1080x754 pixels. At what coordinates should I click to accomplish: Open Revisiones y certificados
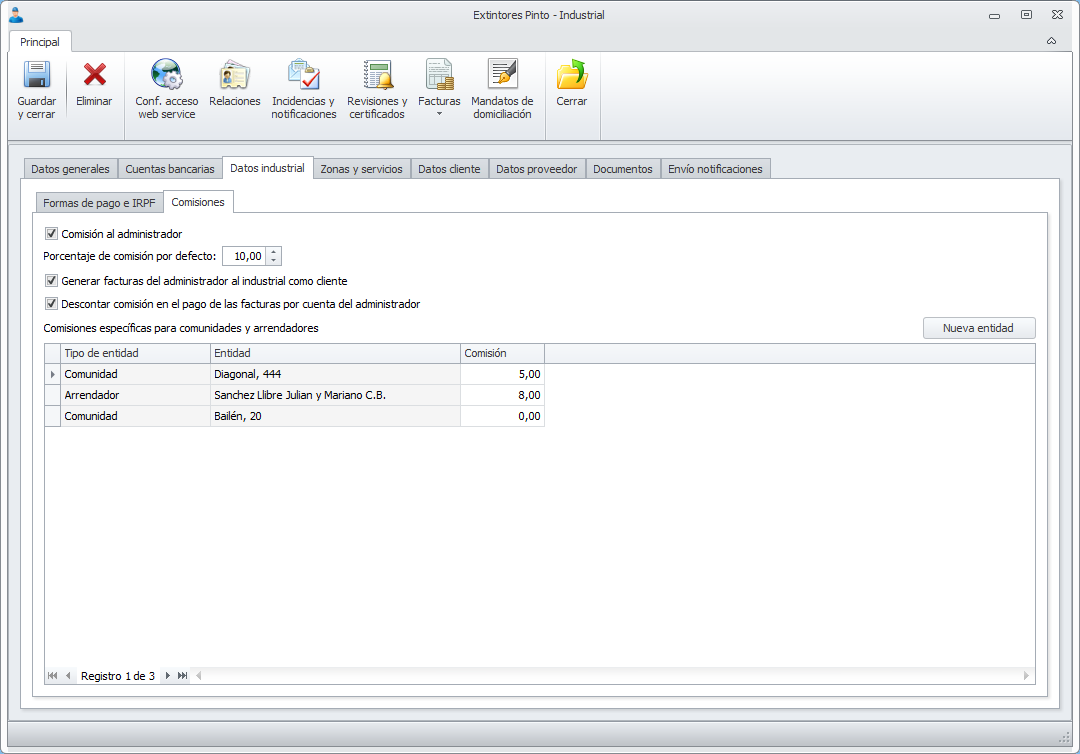(x=377, y=90)
